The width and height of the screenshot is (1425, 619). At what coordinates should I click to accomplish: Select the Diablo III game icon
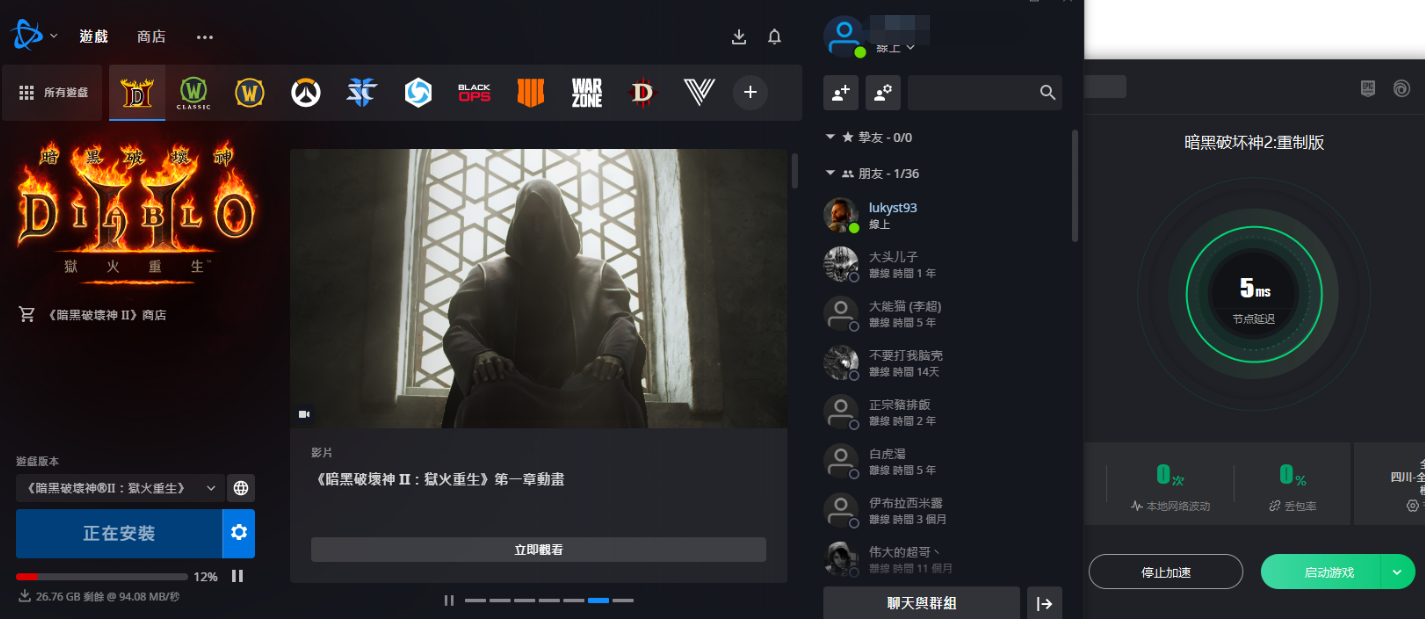pyautogui.click(x=642, y=93)
